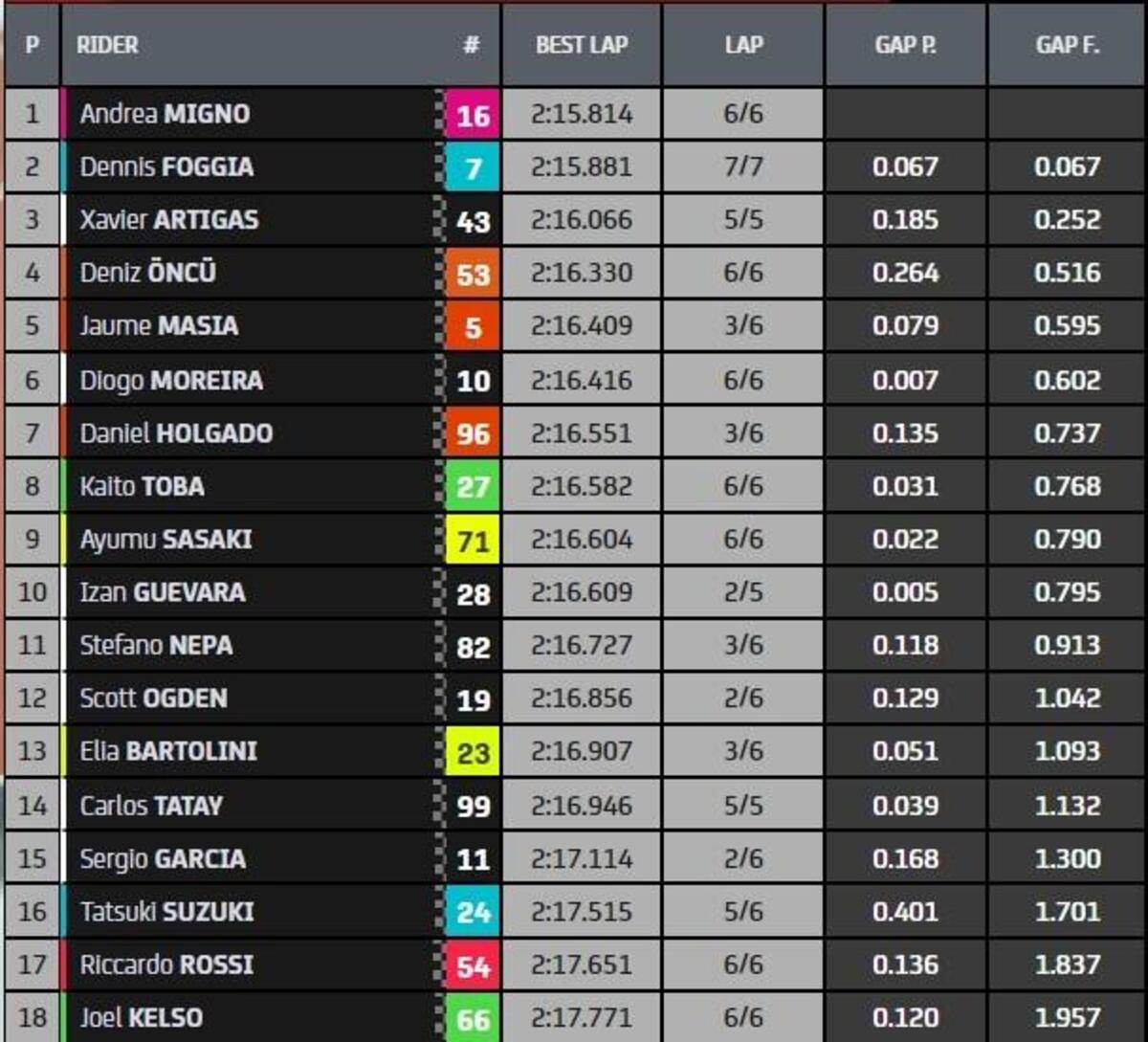The width and height of the screenshot is (1148, 1042).
Task: Click Ayumu Sasaki's yellow number 71 badge
Action: [473, 541]
